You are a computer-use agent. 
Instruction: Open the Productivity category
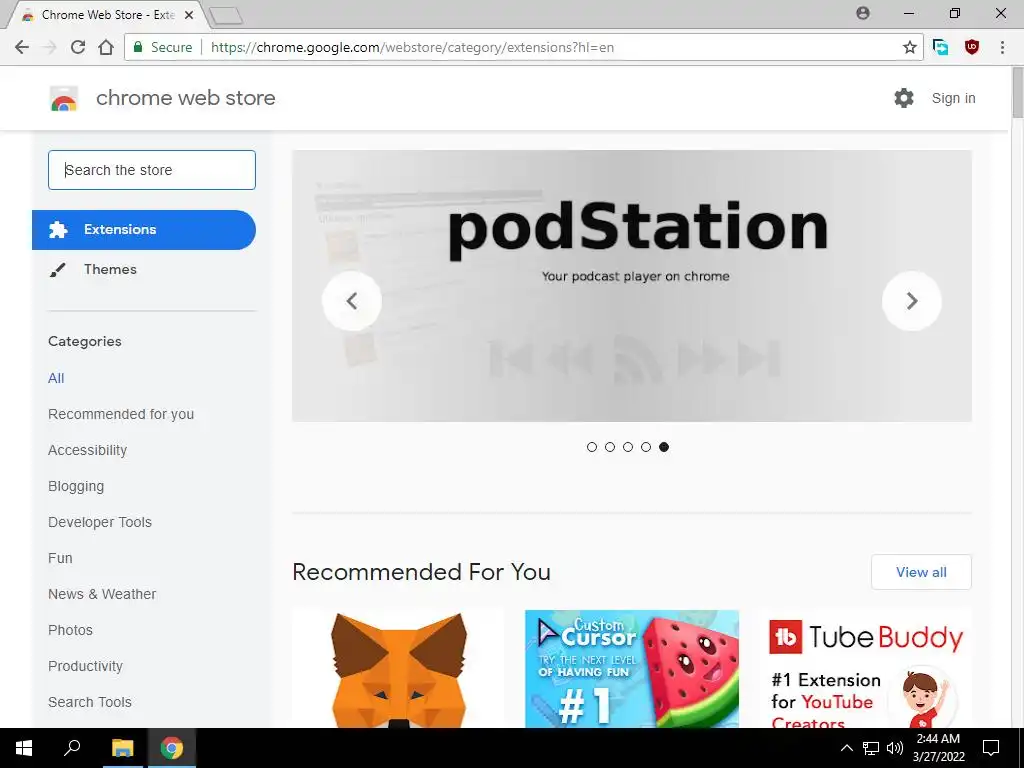(x=86, y=665)
